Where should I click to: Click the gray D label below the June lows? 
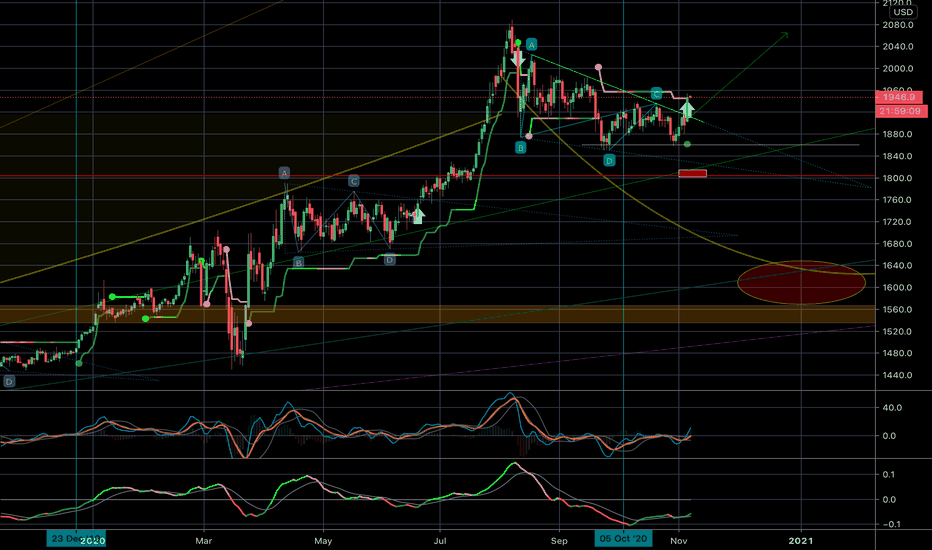(389, 260)
